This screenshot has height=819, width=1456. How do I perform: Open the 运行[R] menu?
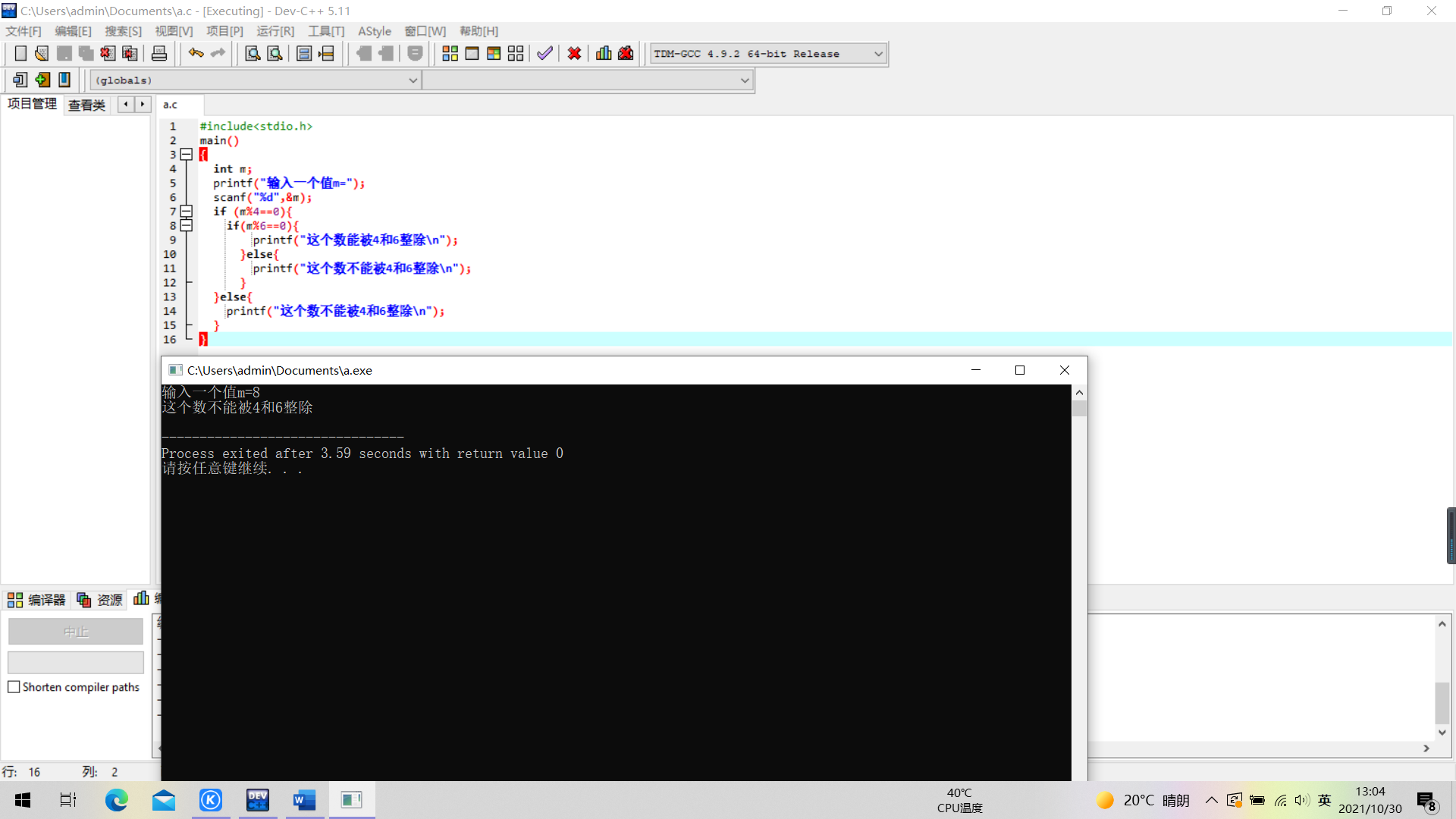point(275,31)
